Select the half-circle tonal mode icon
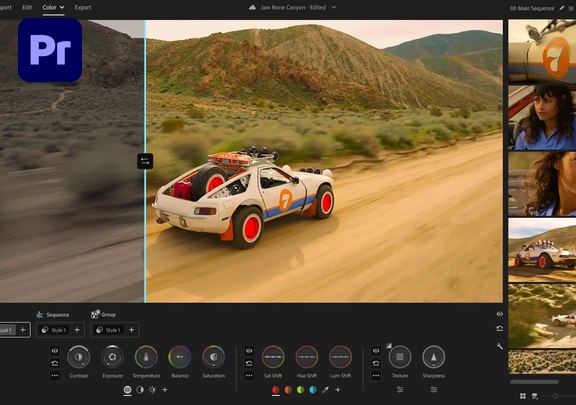Image resolution: width=576 pixels, height=405 pixels. click(x=140, y=390)
